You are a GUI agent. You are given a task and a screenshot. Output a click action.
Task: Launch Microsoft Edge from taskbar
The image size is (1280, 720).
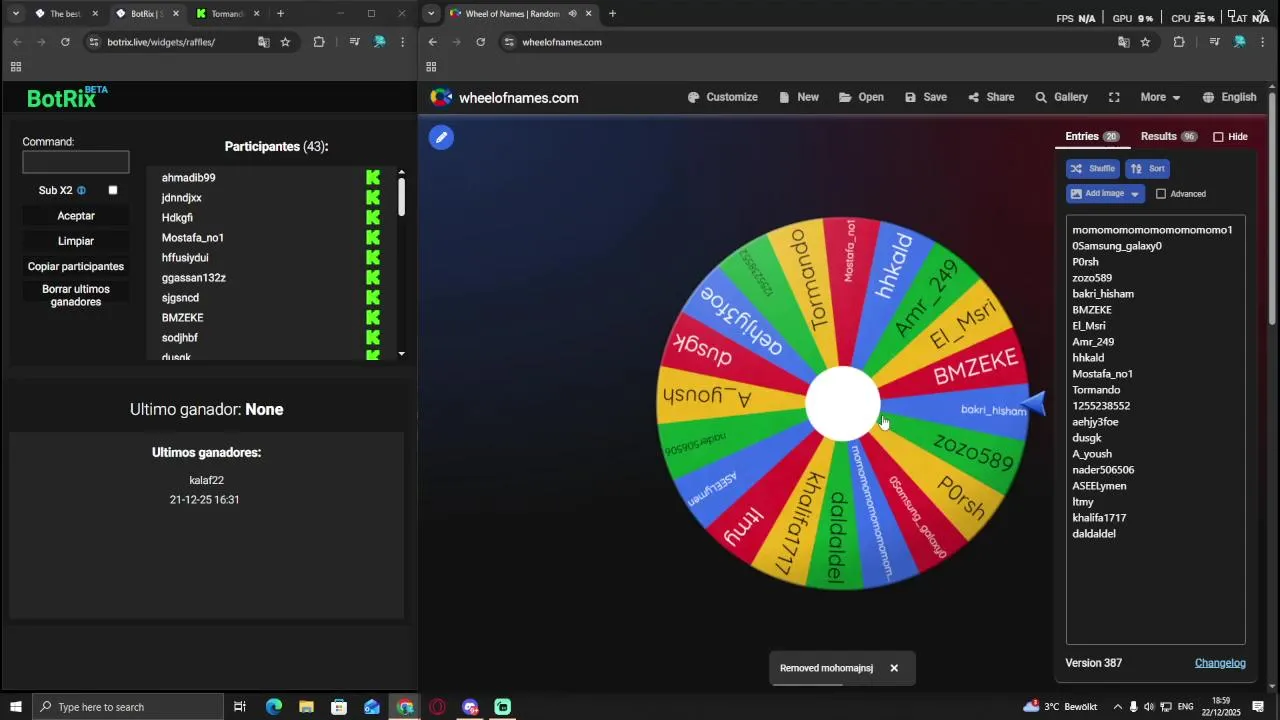coord(273,707)
